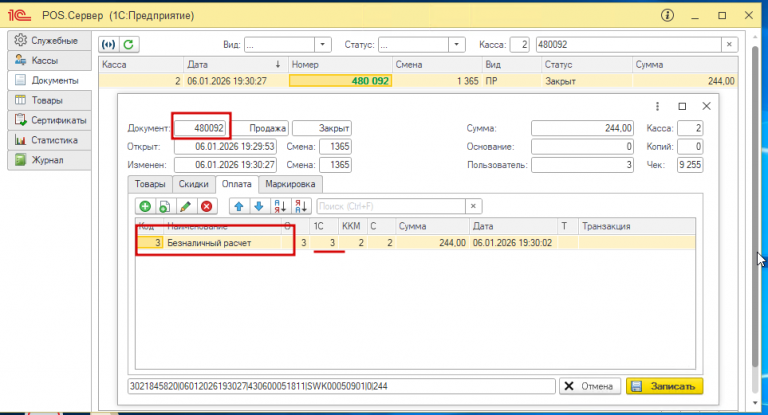
Task: Sort the payment list ascending
Action: click(280, 206)
